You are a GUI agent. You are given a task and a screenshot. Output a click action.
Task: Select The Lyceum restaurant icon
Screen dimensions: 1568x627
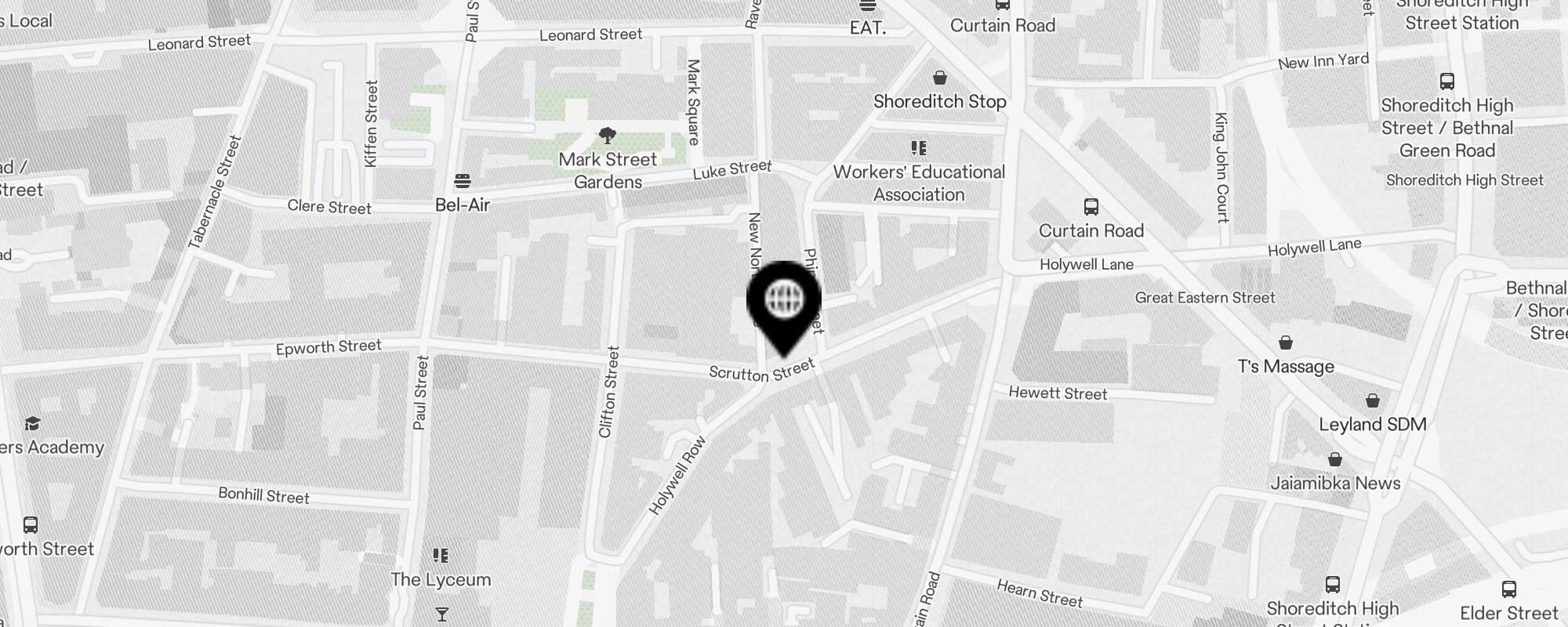[x=441, y=556]
